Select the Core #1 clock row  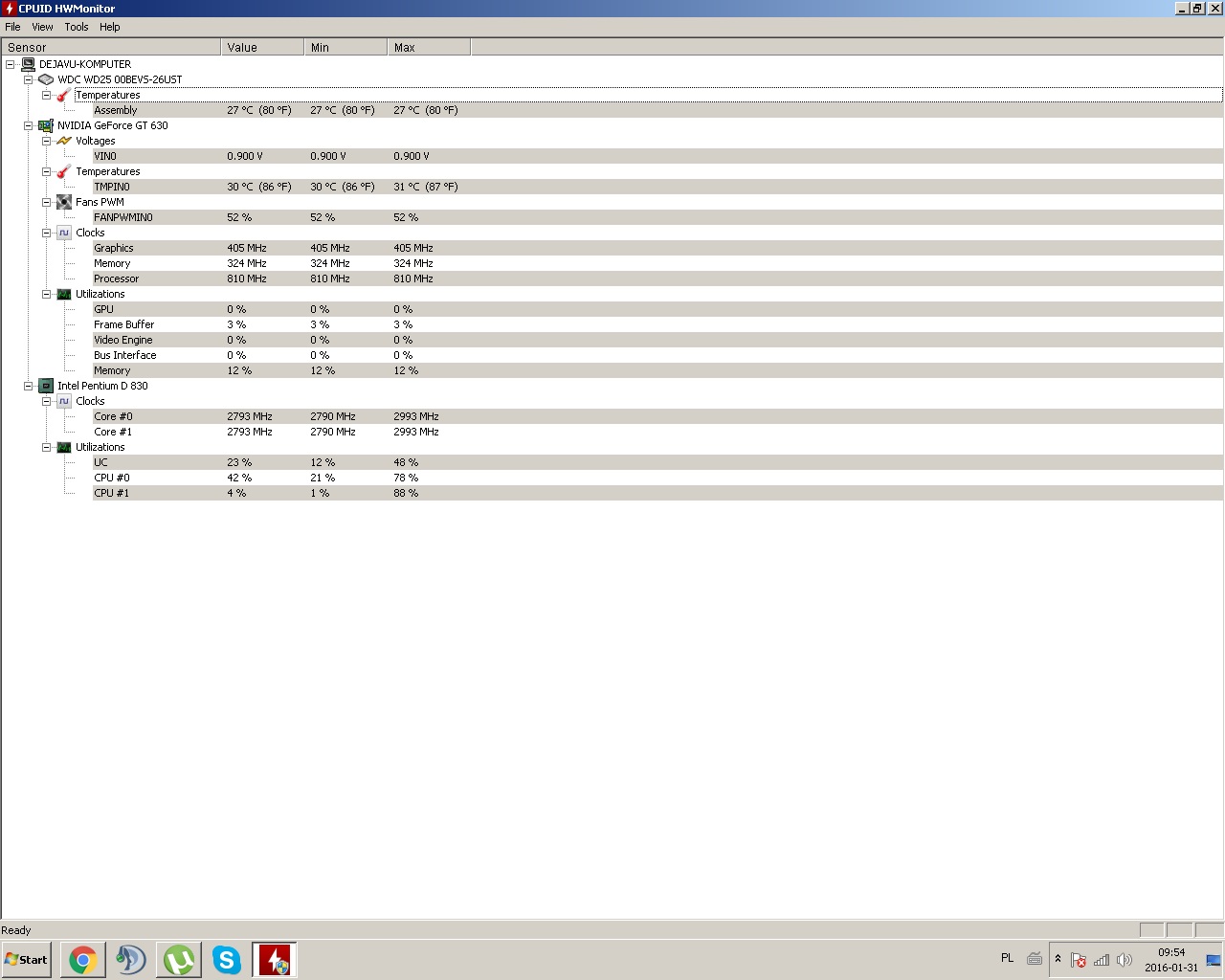[x=657, y=432]
